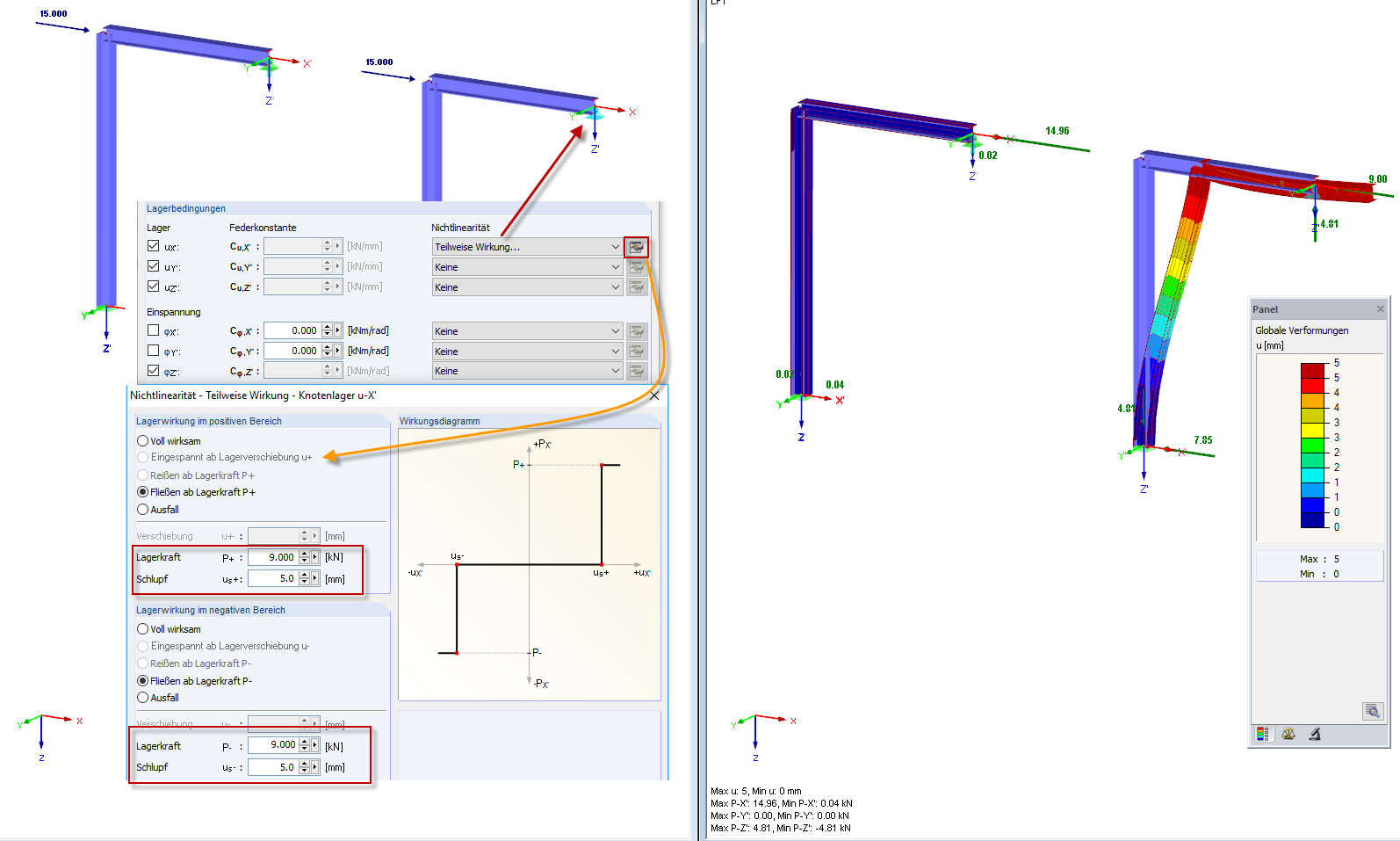Screen dimensions: 1400x841
Task: Click the Wirkungsdiagramm graph area
Action: (529, 564)
